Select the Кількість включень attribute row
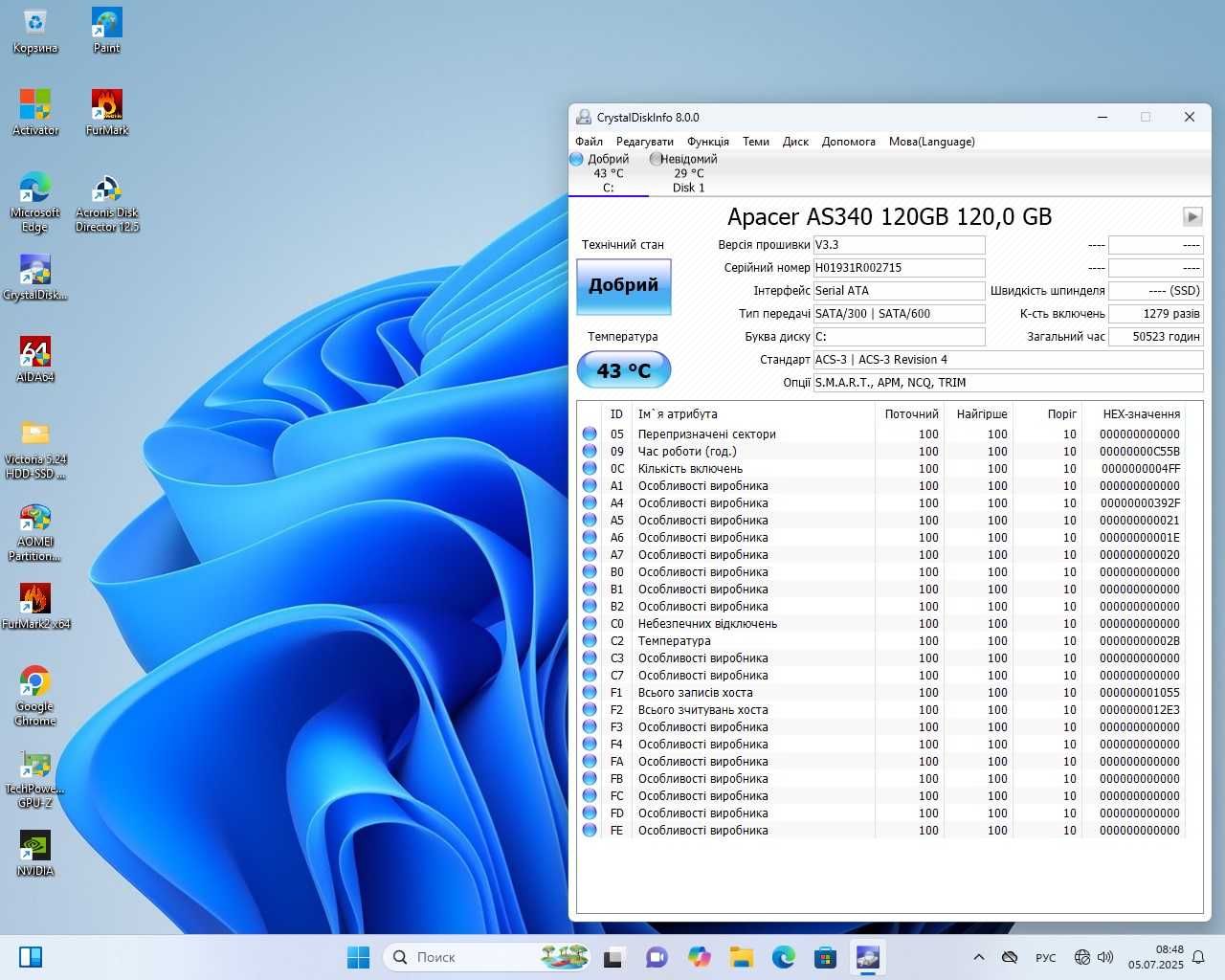The width and height of the screenshot is (1225, 980). coord(880,469)
